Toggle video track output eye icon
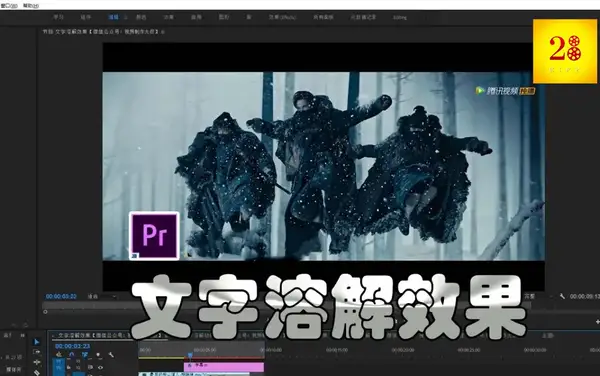Viewport: 600px width, 376px height. [100, 368]
